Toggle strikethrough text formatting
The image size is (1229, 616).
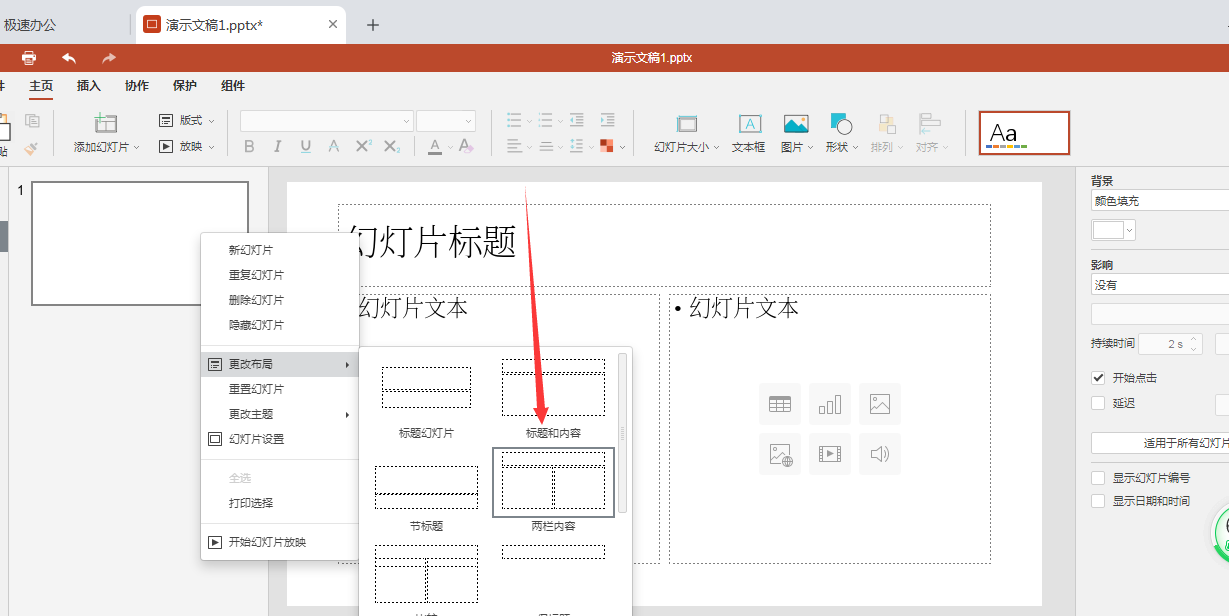(334, 147)
